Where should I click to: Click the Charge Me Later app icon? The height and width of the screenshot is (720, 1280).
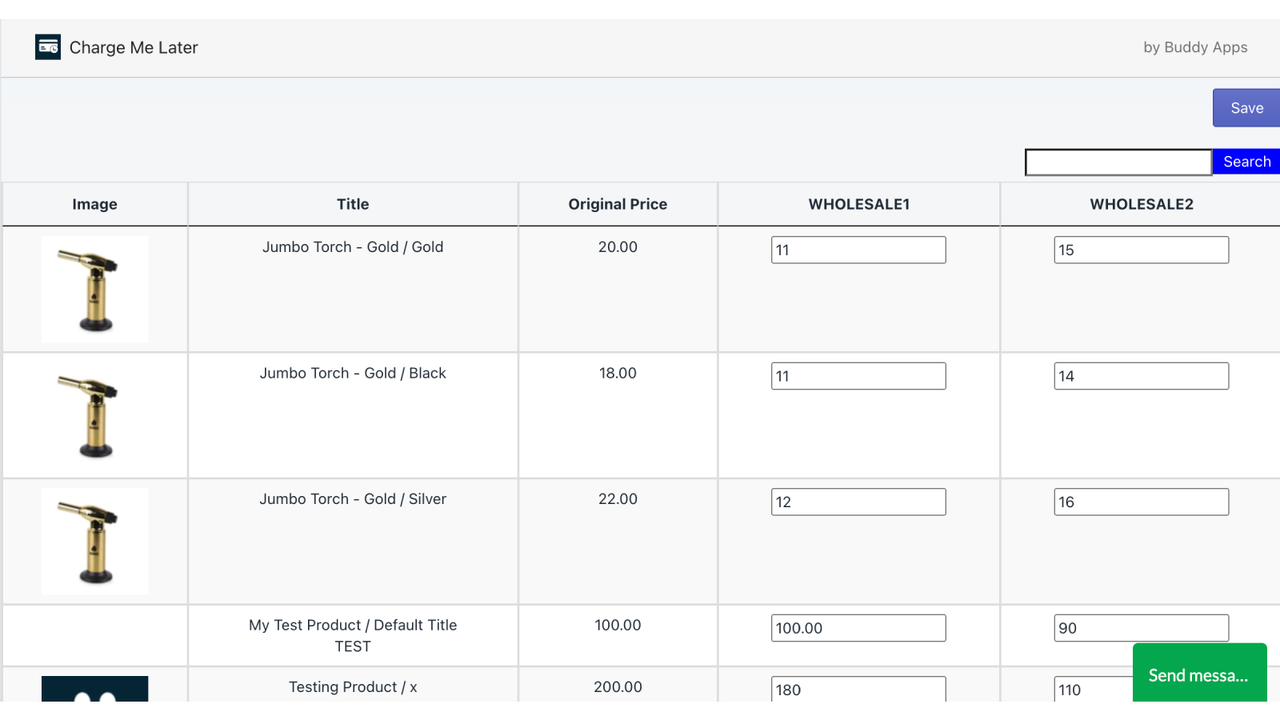tap(48, 47)
